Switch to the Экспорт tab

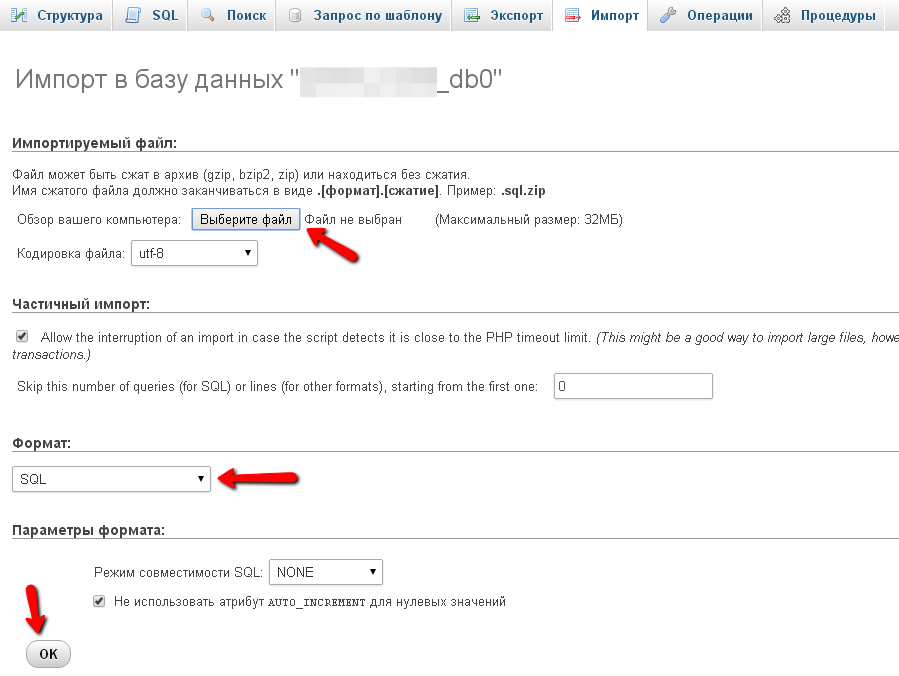pos(516,16)
